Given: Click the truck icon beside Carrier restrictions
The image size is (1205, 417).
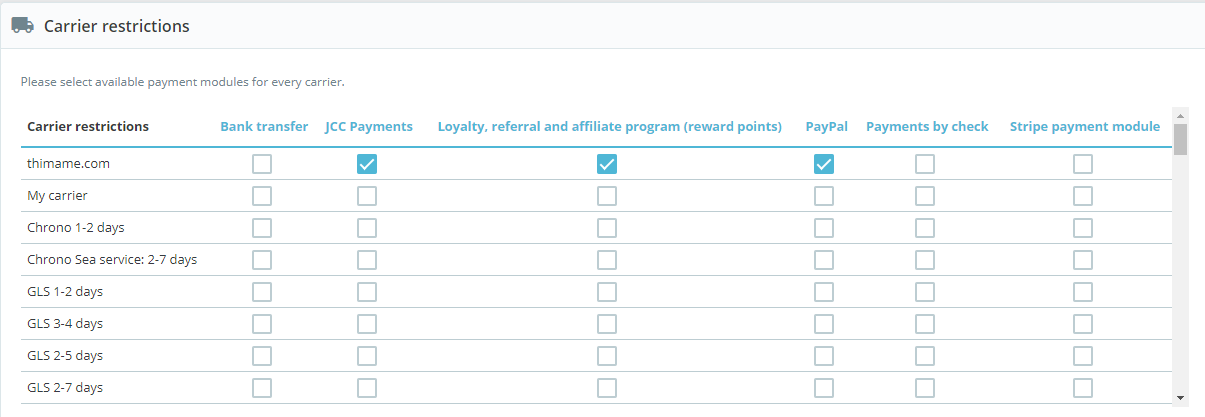Looking at the screenshot, I should click(22, 26).
